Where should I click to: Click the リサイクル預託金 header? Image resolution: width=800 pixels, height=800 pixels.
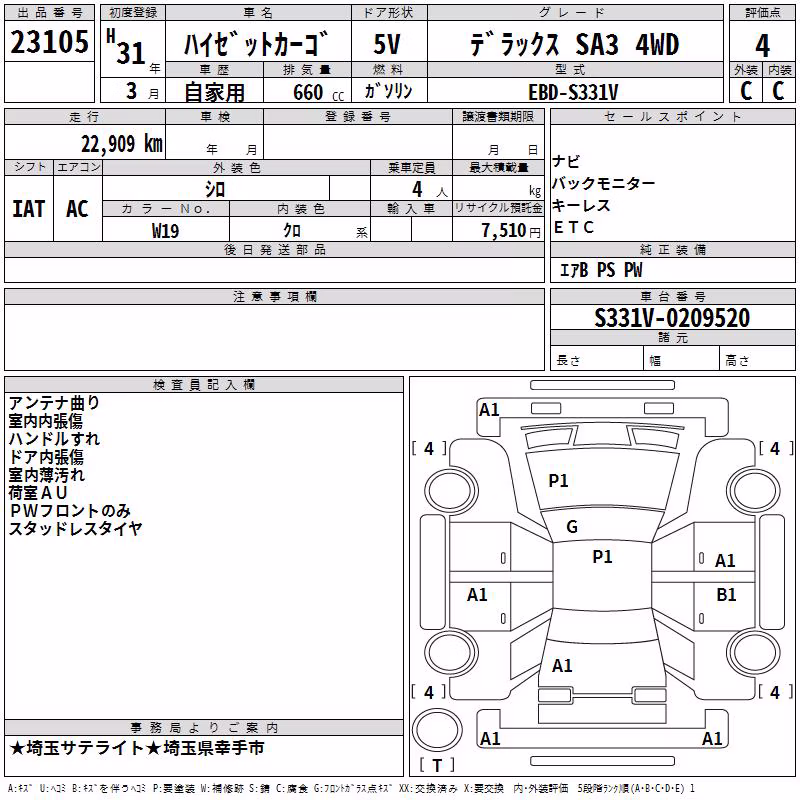pyautogui.click(x=498, y=208)
